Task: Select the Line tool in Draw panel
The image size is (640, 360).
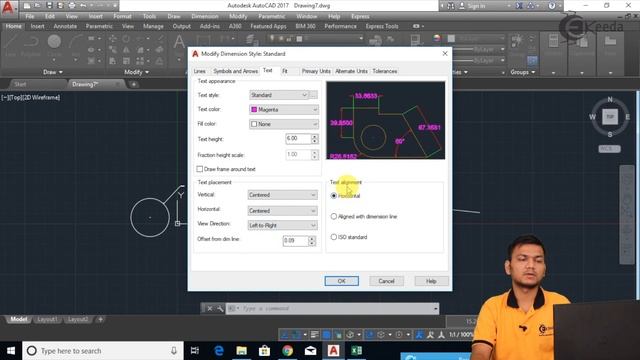Action: (x=11, y=45)
